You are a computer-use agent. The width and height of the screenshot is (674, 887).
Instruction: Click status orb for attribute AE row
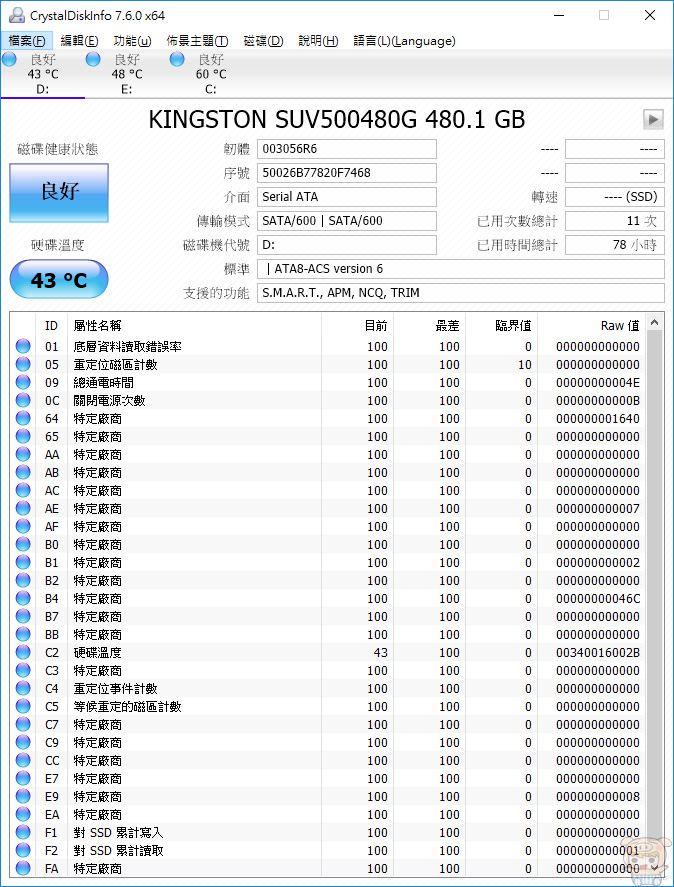[23, 509]
